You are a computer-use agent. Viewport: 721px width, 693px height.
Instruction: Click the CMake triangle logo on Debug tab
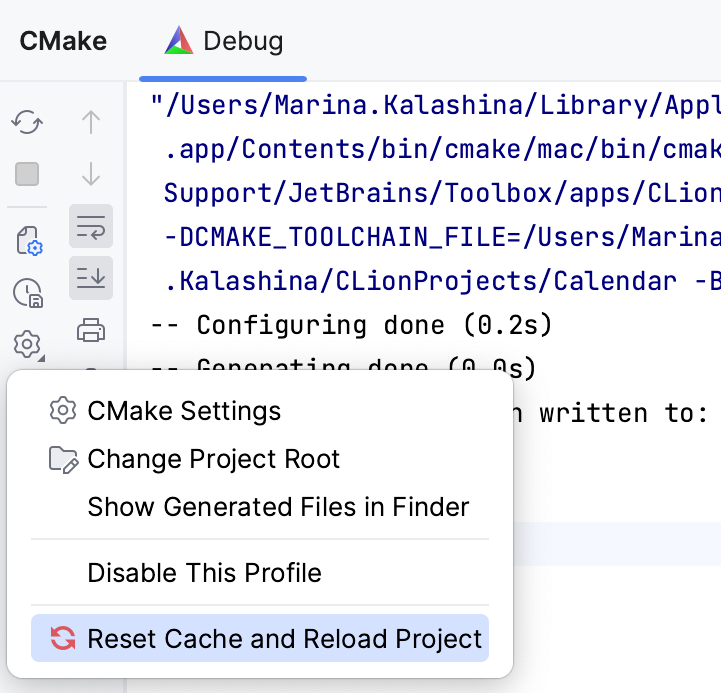pos(178,40)
